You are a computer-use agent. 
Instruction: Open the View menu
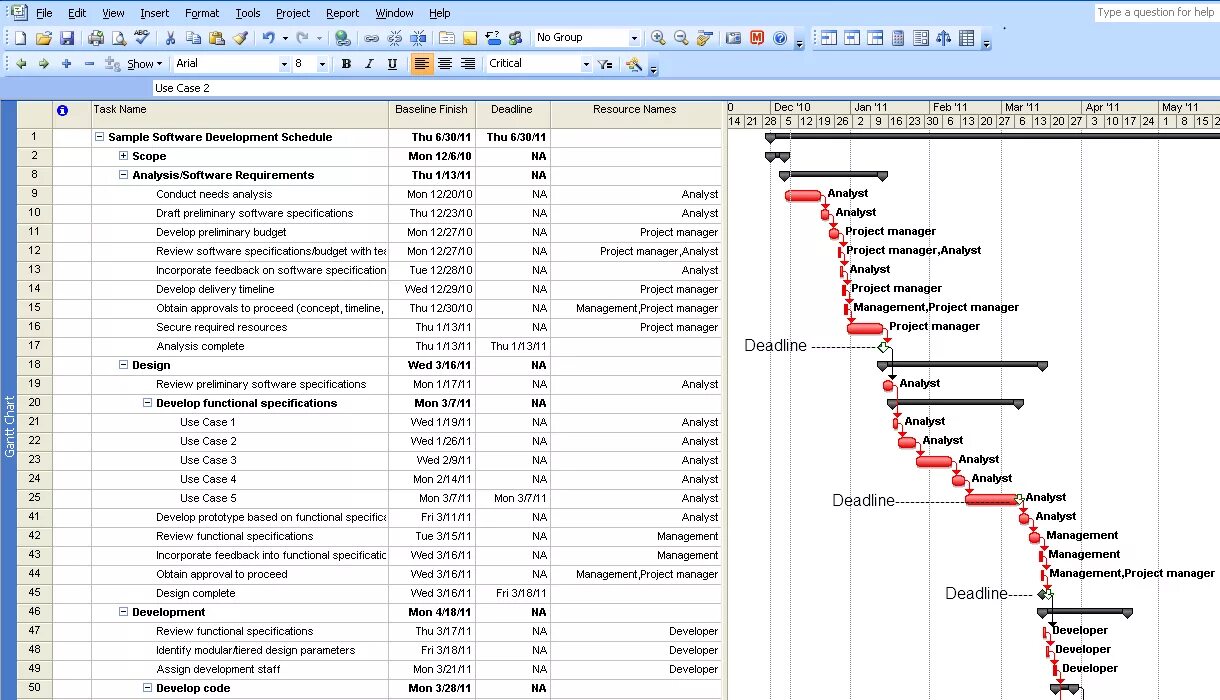click(x=114, y=13)
